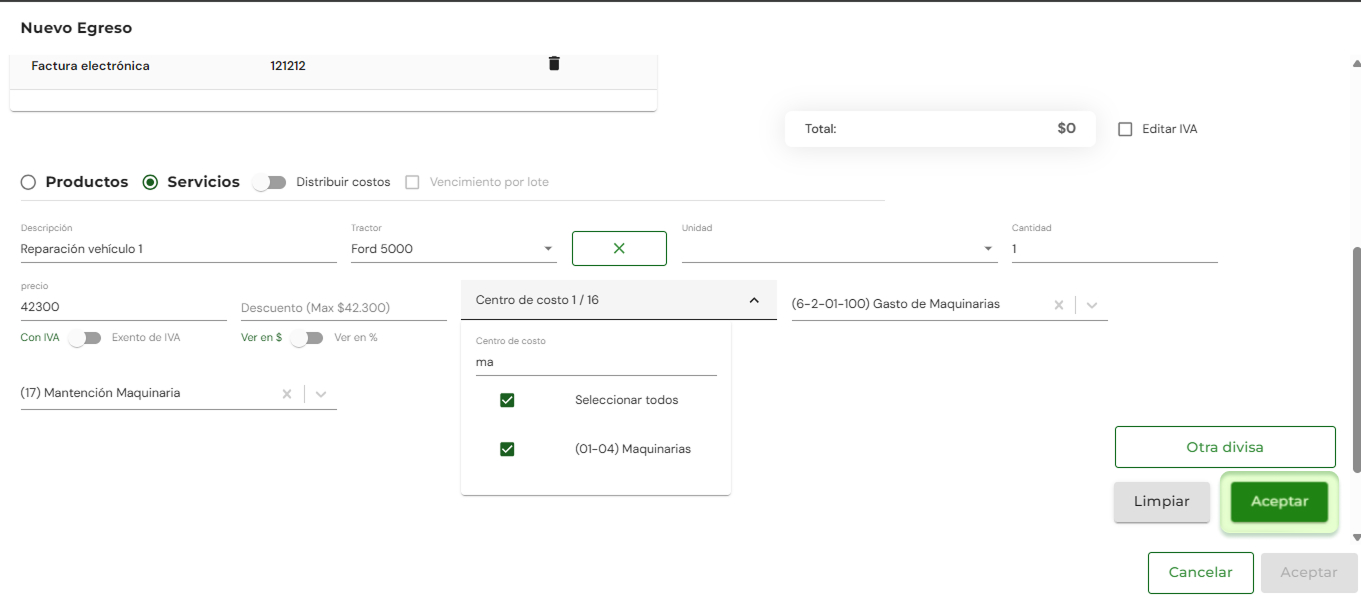The height and width of the screenshot is (599, 1361).
Task: Clear the tractor selection with the green X
Action: [x=619, y=248]
